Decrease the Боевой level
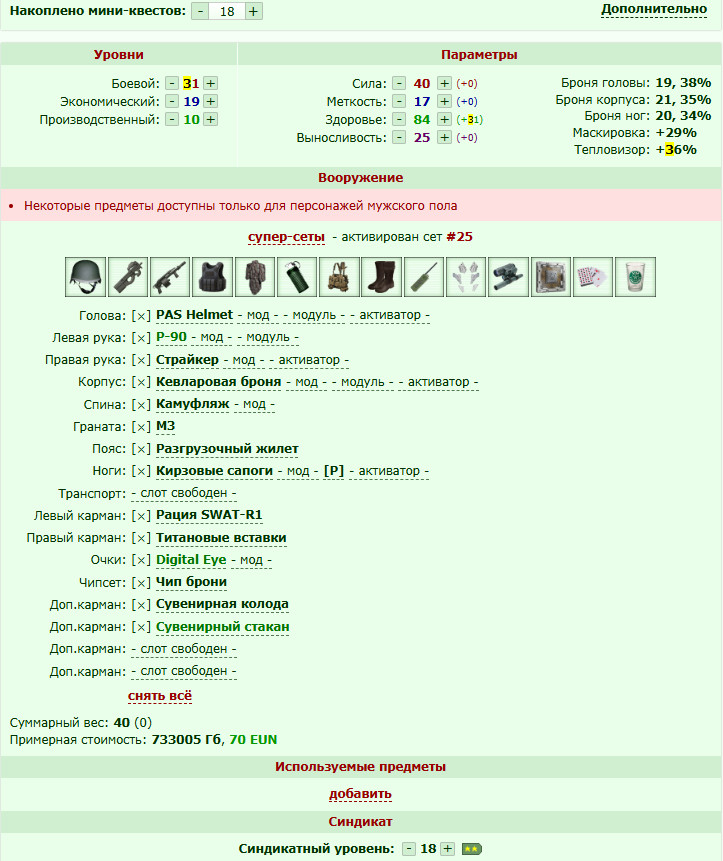The height and width of the screenshot is (861, 723). point(172,83)
